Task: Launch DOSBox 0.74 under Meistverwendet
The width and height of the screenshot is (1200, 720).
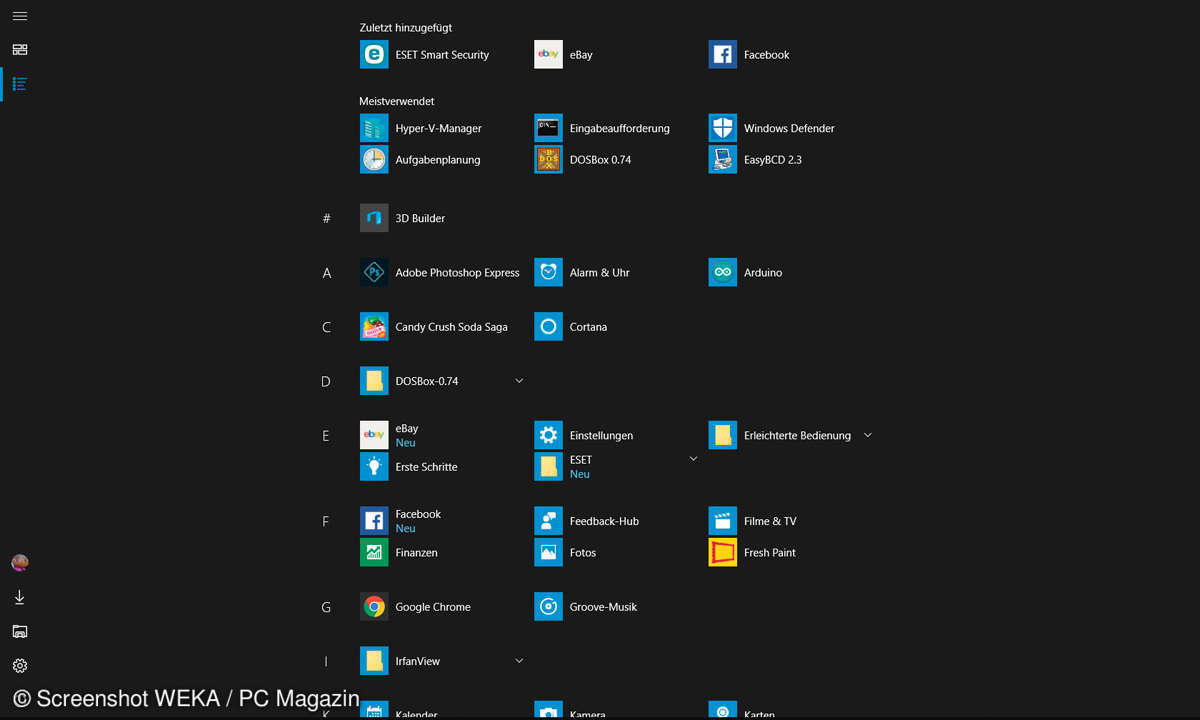Action: [x=583, y=159]
